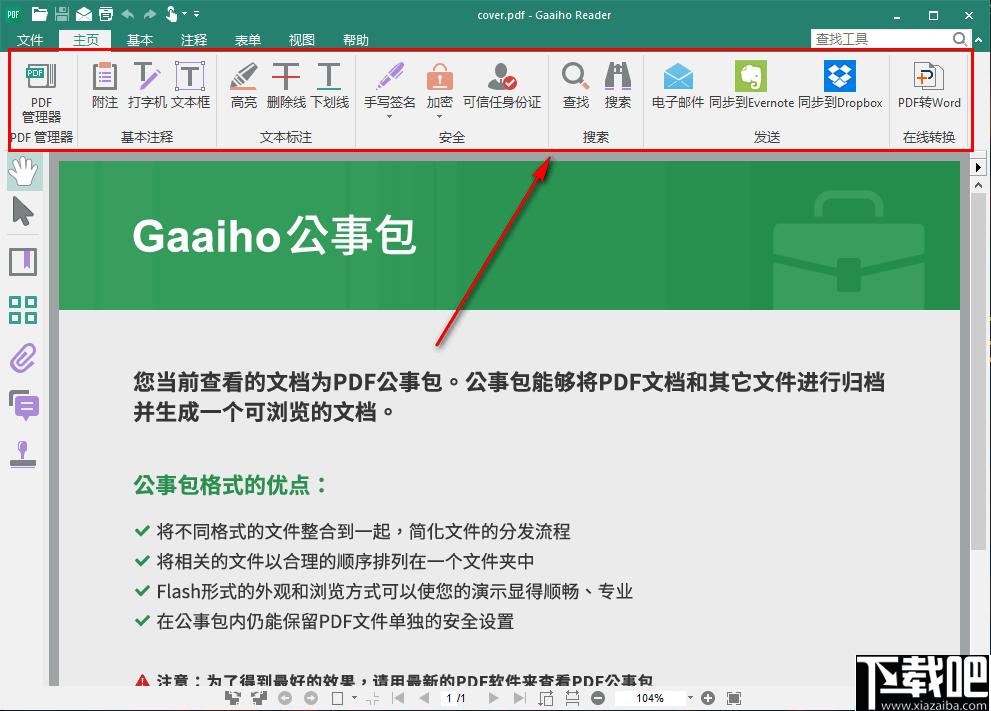Image resolution: width=991 pixels, height=711 pixels.
Task: Send document via 电子邮件
Action: [678, 85]
